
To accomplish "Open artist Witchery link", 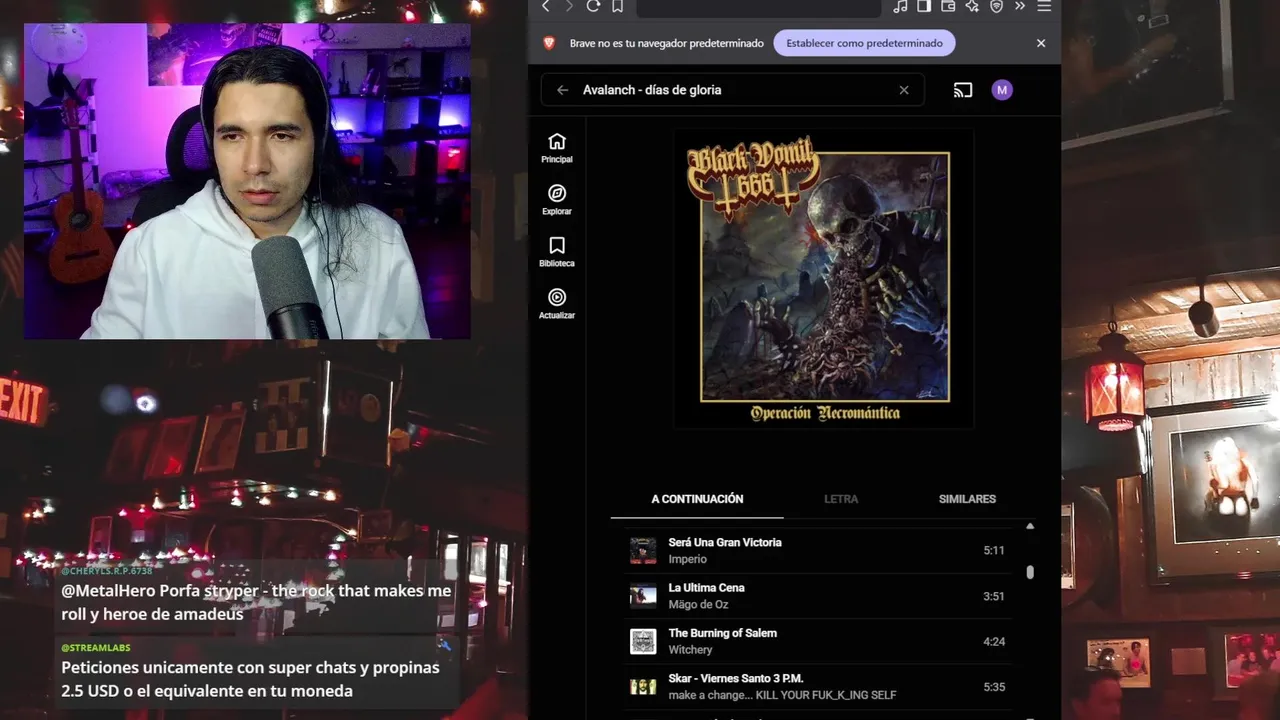I will point(690,650).
